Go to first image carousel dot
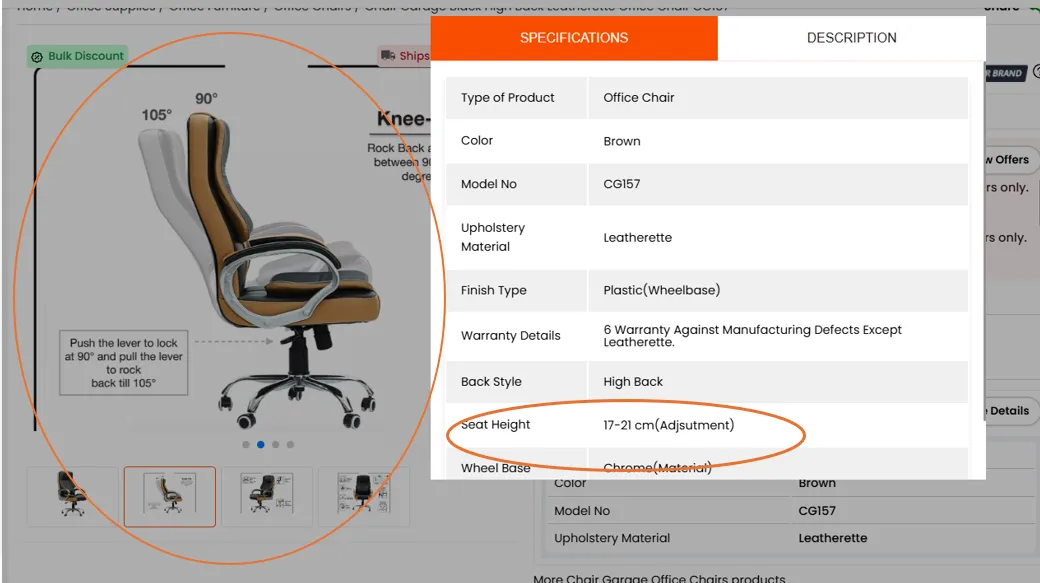Image resolution: width=1040 pixels, height=583 pixels. coord(246,444)
